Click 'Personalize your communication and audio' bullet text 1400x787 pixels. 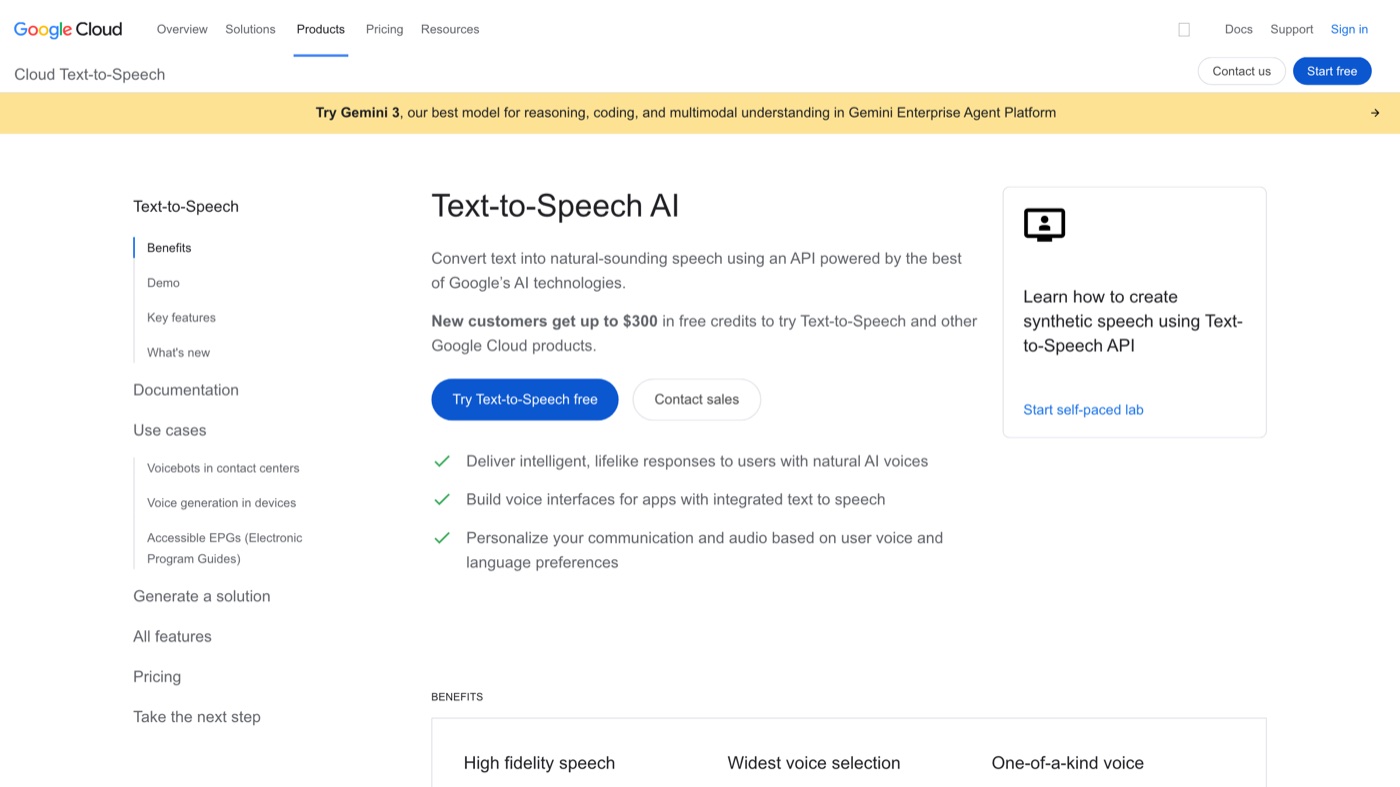coord(705,550)
